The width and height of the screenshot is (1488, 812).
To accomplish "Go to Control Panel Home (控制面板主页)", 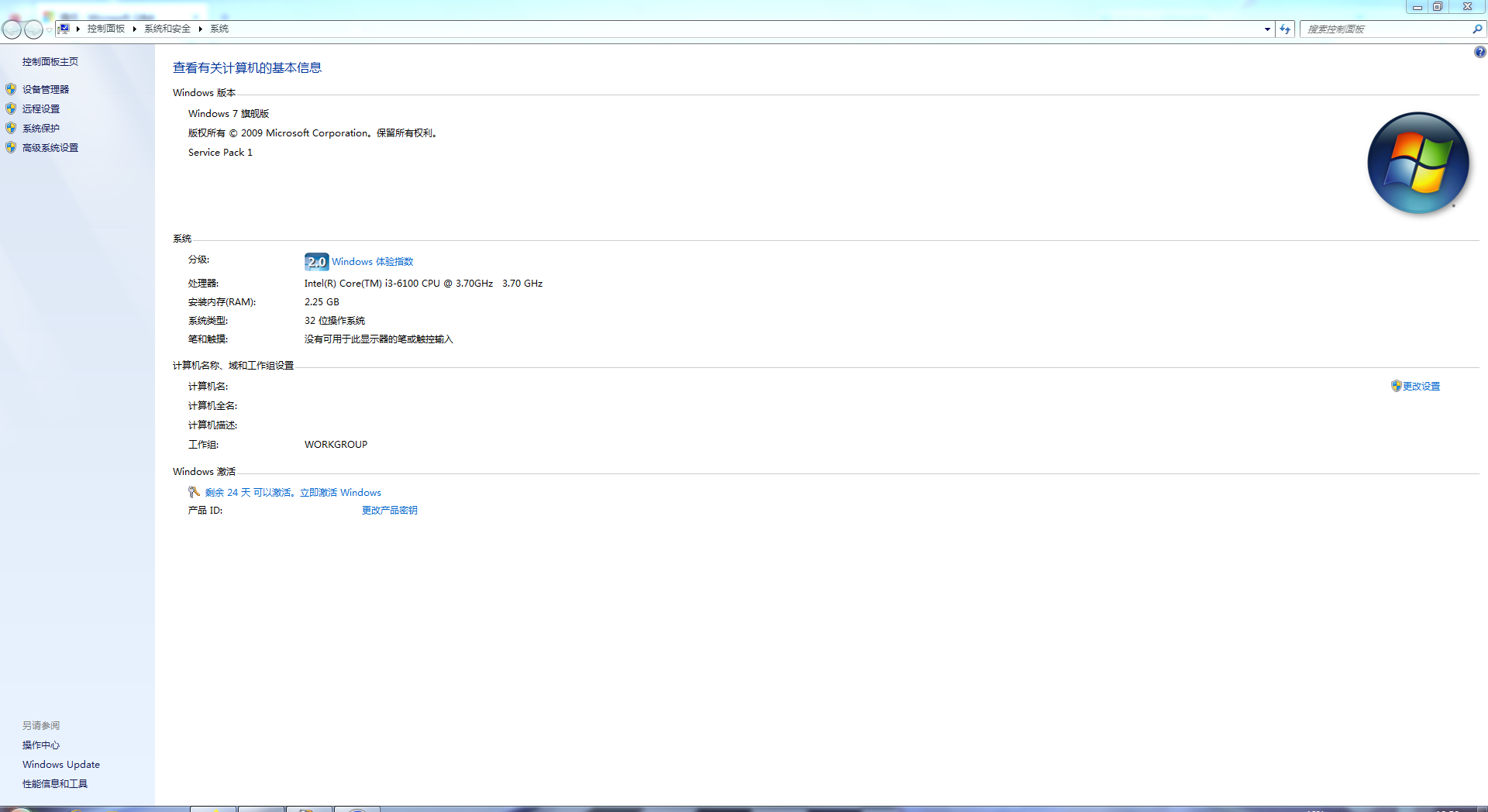I will pos(50,62).
